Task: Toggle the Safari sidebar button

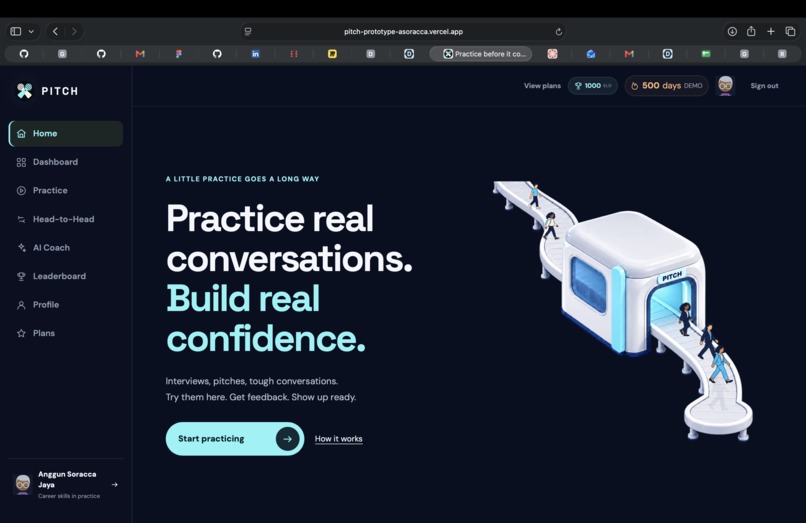Action: click(x=16, y=31)
